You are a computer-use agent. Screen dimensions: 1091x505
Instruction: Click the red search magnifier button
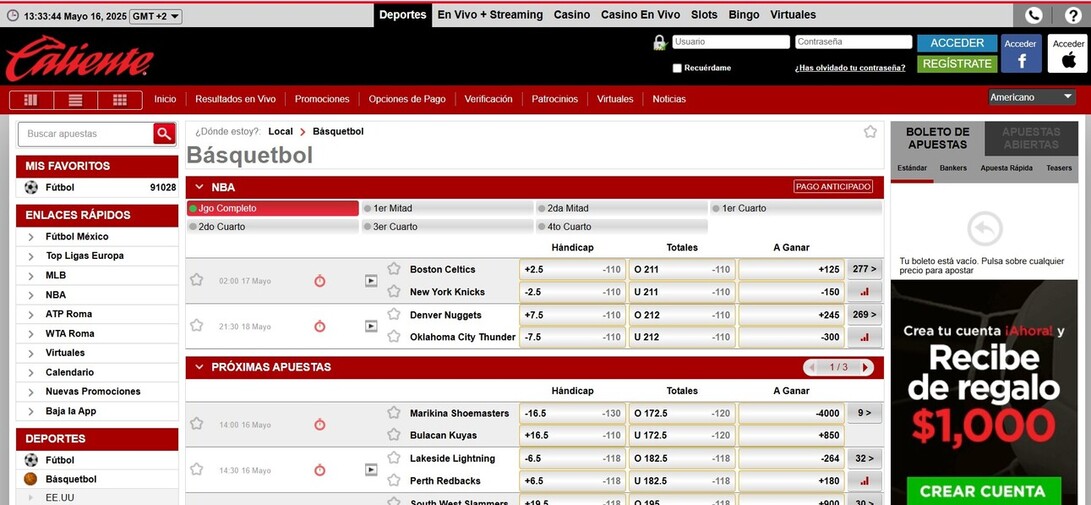164,134
